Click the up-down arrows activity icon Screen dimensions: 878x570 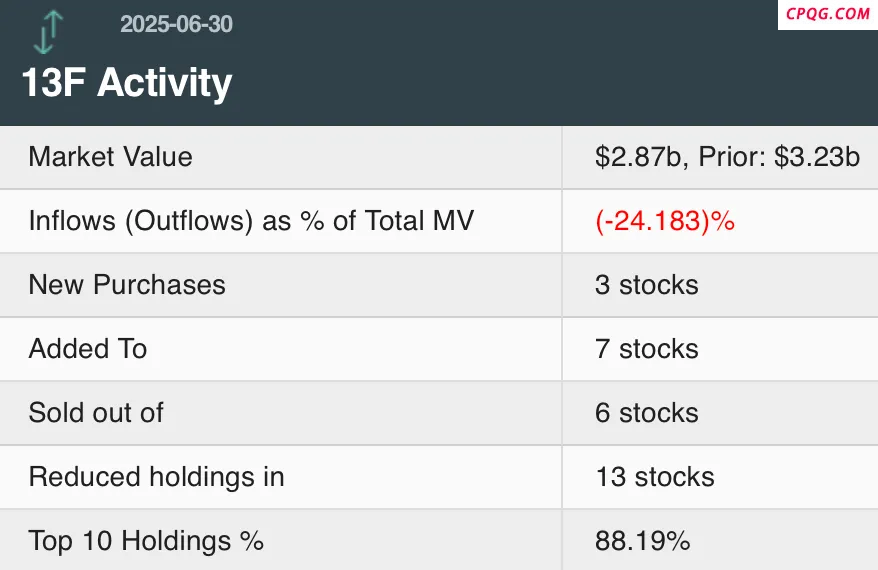coord(48,32)
